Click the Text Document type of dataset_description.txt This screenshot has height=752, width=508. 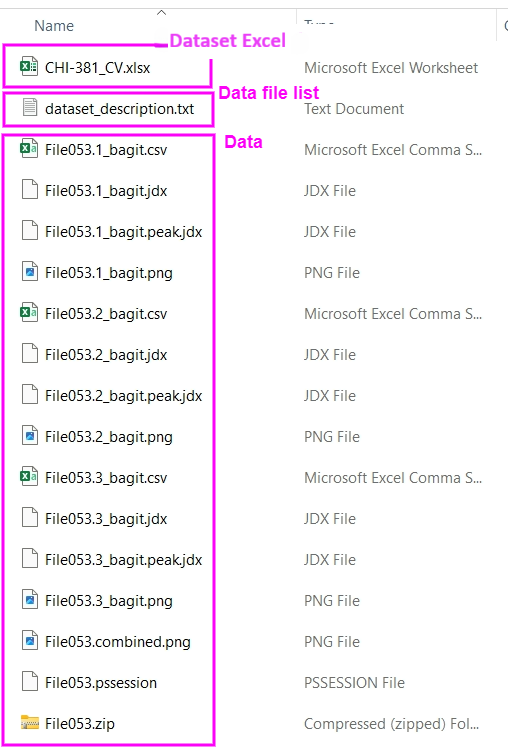coord(354,109)
